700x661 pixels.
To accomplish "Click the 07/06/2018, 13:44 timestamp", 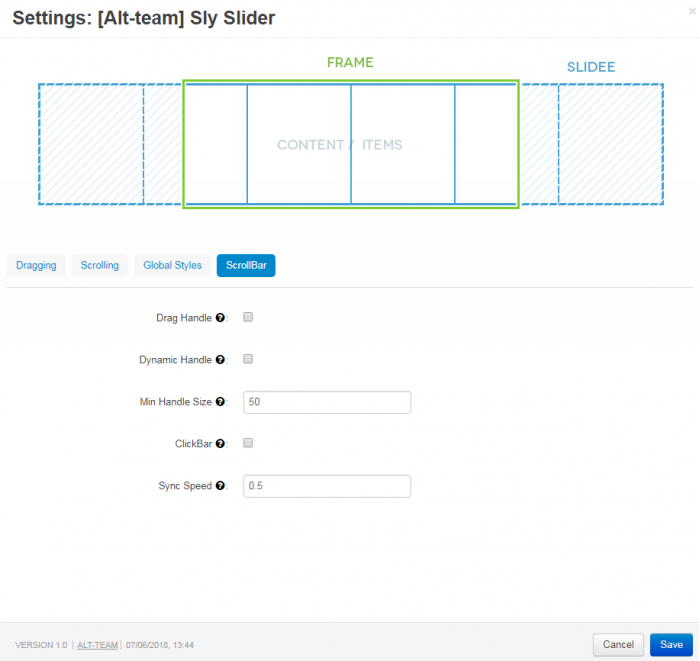I will (160, 645).
